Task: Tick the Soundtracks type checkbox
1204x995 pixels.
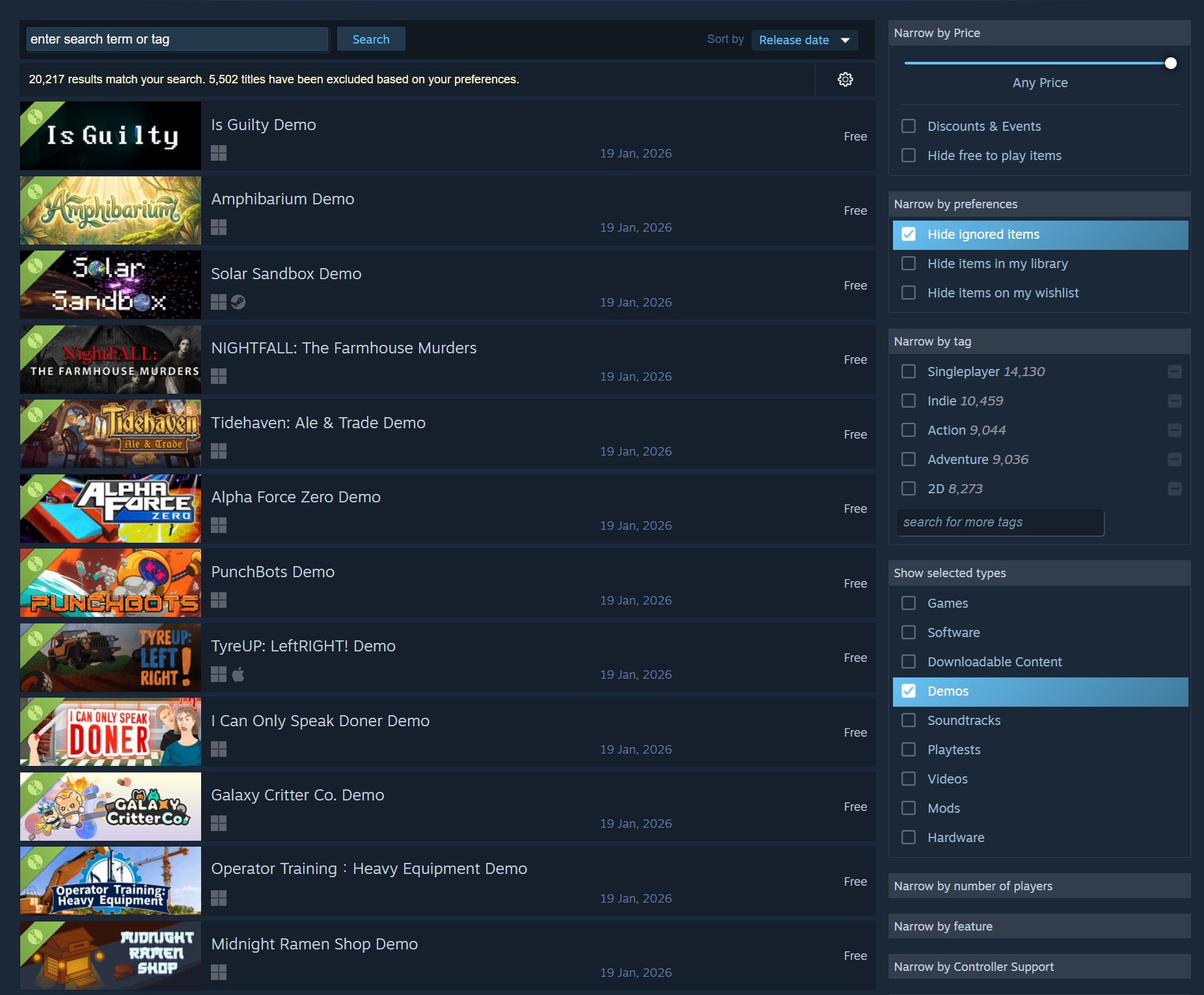Action: (909, 720)
